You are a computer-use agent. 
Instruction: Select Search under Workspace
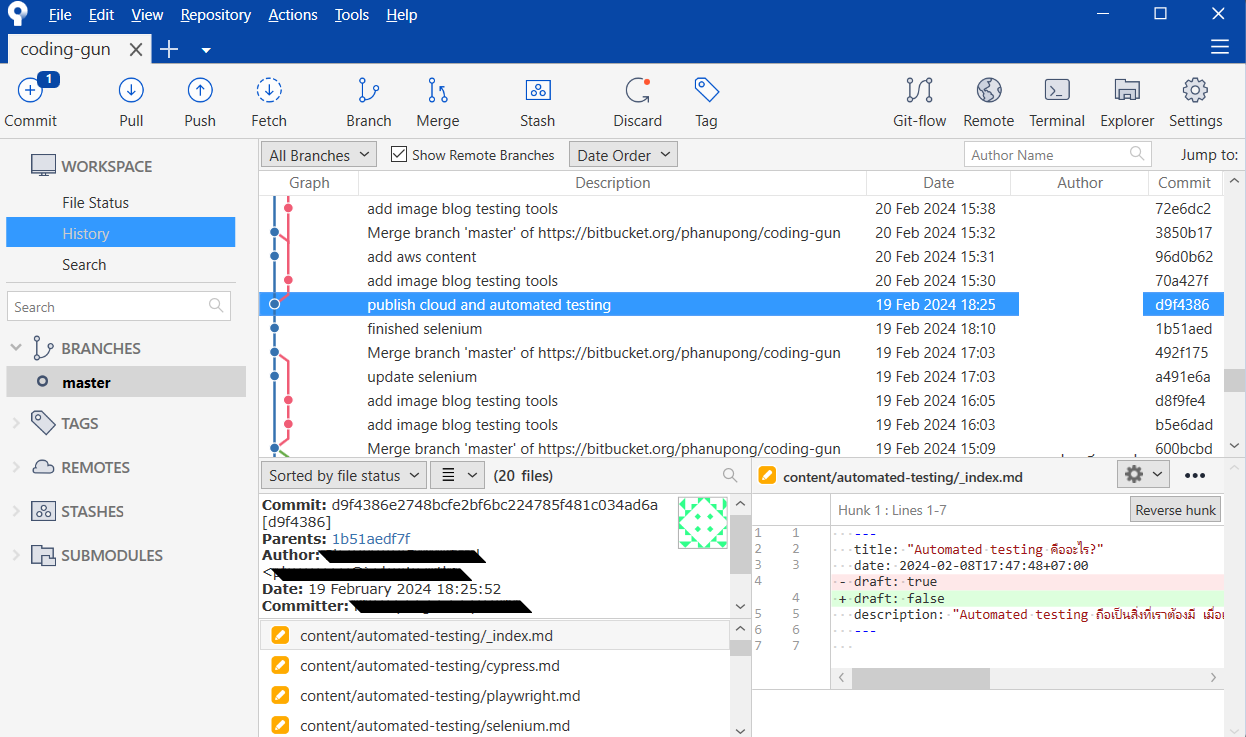pos(84,264)
